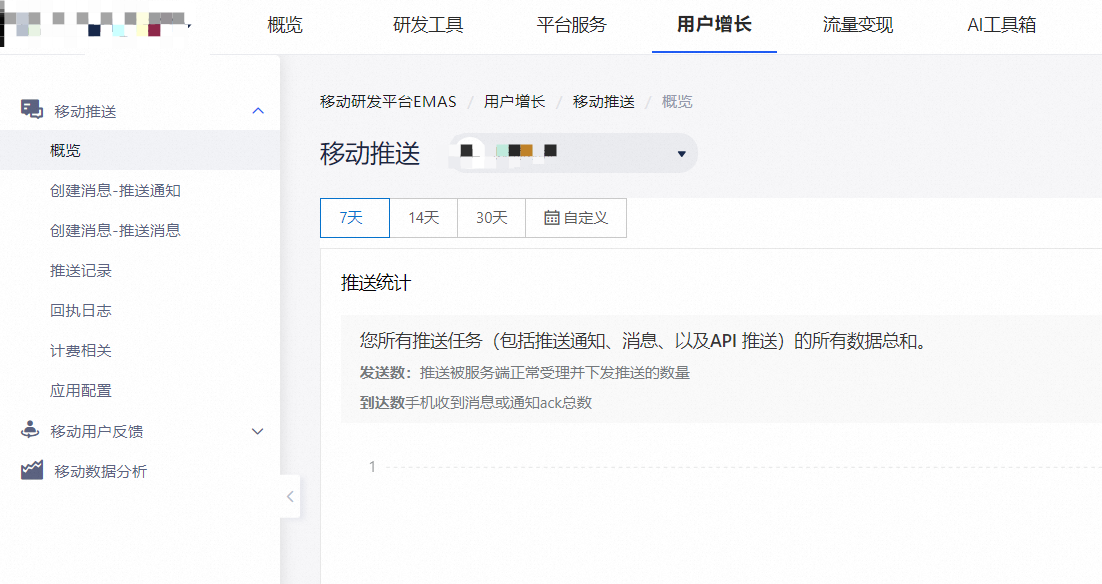Select the 30天 time range
The image size is (1102, 584).
click(491, 218)
